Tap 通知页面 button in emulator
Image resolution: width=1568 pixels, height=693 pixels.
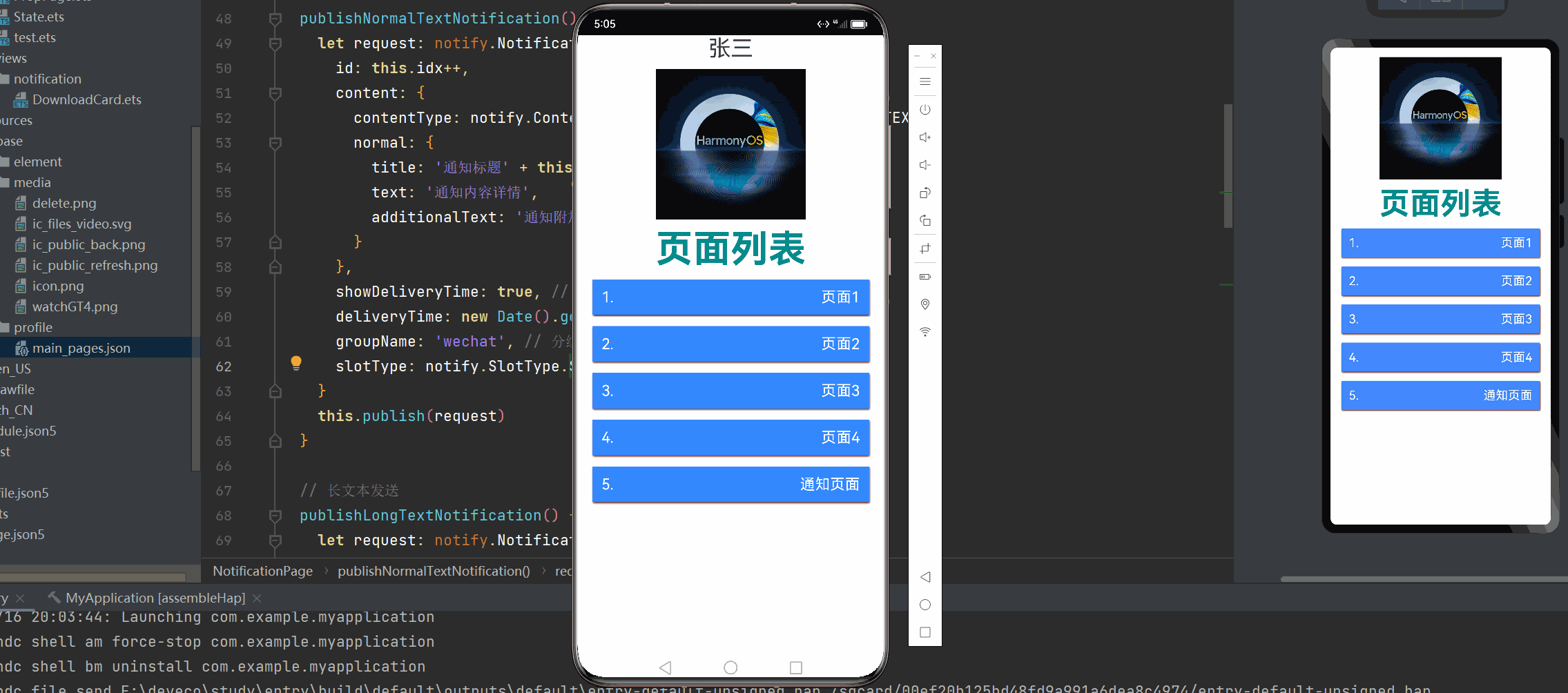pyautogui.click(x=730, y=485)
